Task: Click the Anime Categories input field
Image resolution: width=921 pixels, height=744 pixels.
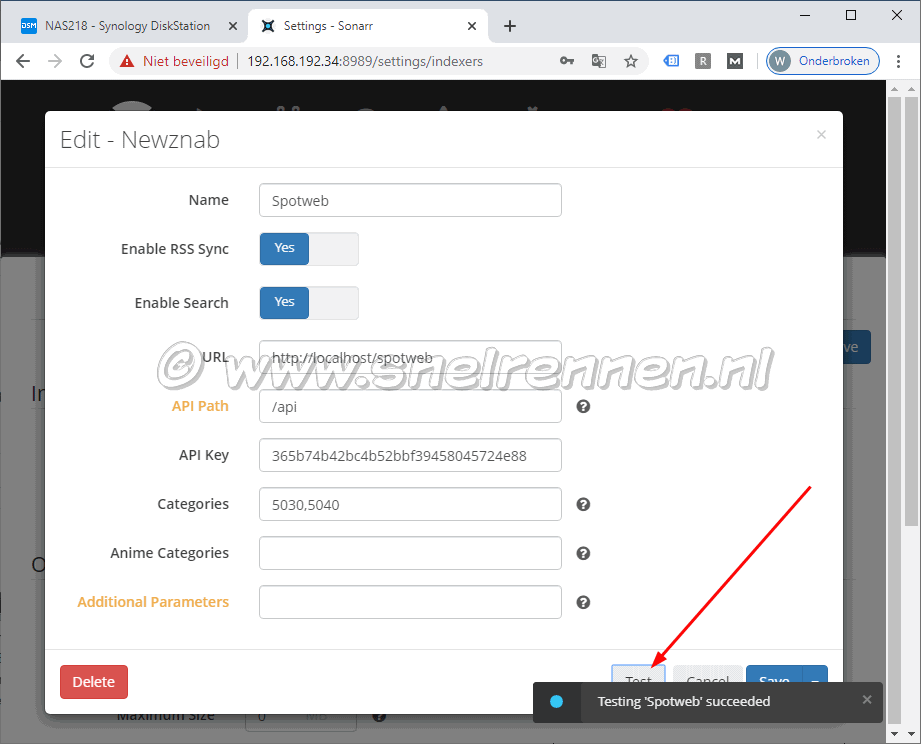Action: point(410,553)
